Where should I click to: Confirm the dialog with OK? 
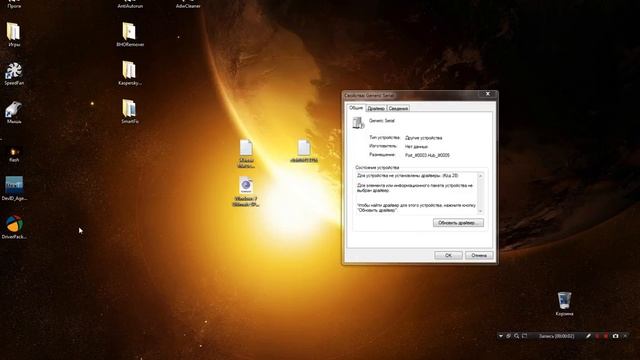coord(448,256)
